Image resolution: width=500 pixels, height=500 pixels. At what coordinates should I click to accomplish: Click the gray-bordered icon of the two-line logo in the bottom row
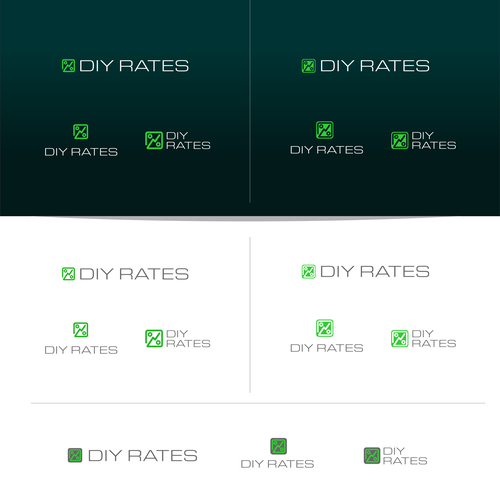click(x=372, y=455)
